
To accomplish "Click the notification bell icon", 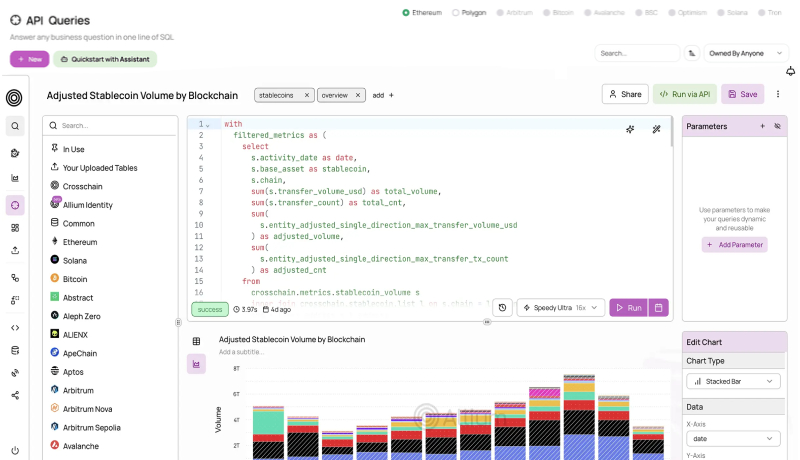I will 791,71.
